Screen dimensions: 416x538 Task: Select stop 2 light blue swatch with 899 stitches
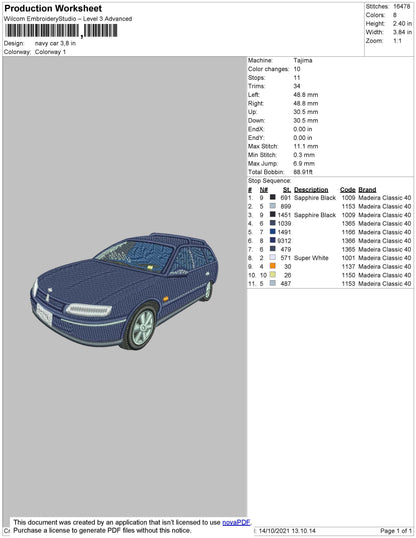[x=273, y=206]
